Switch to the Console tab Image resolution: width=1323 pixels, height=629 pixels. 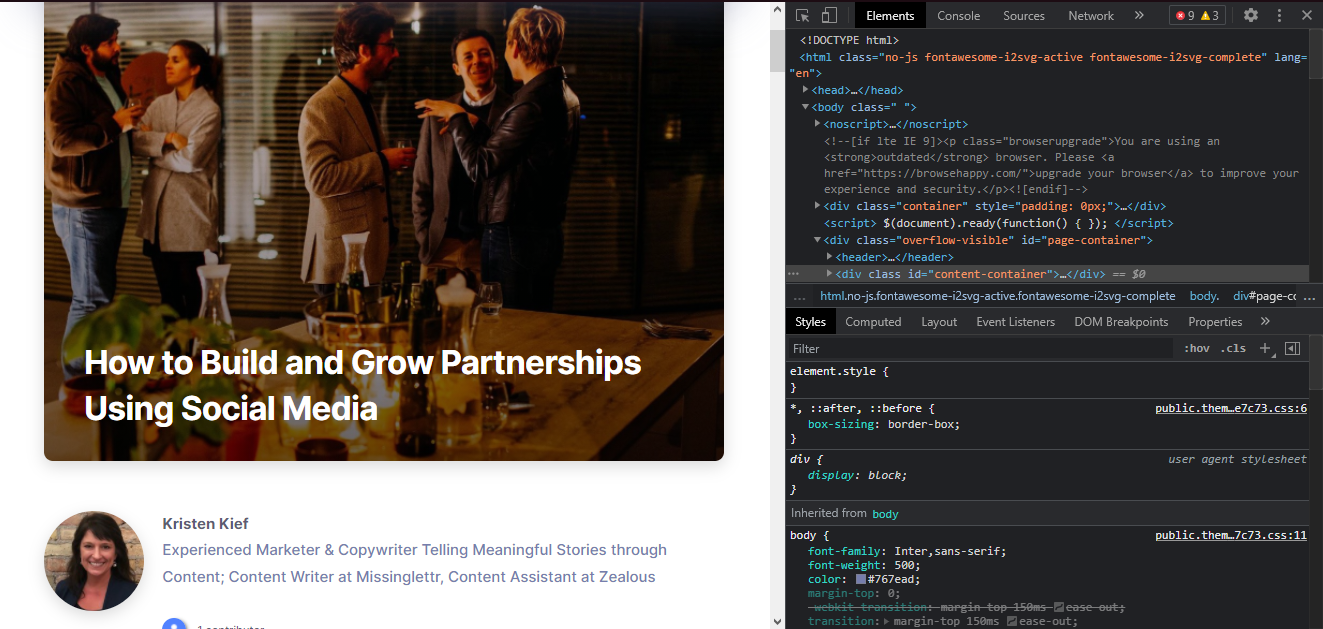(958, 15)
